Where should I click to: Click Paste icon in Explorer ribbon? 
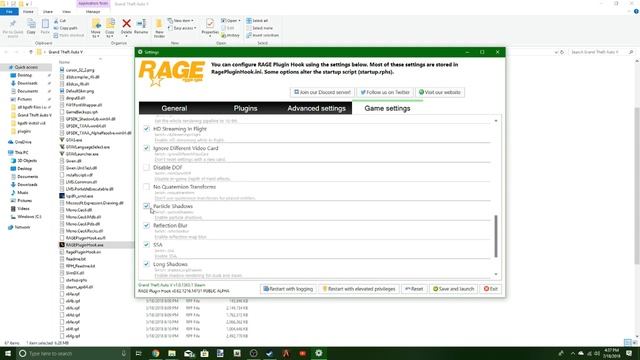point(45,24)
